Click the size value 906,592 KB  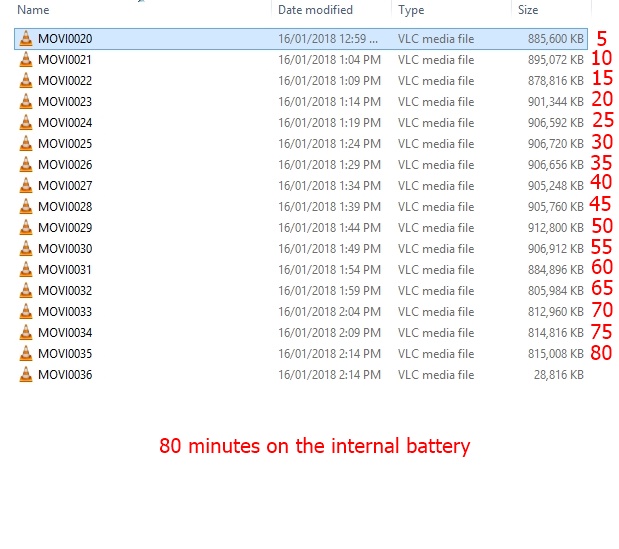click(x=555, y=123)
